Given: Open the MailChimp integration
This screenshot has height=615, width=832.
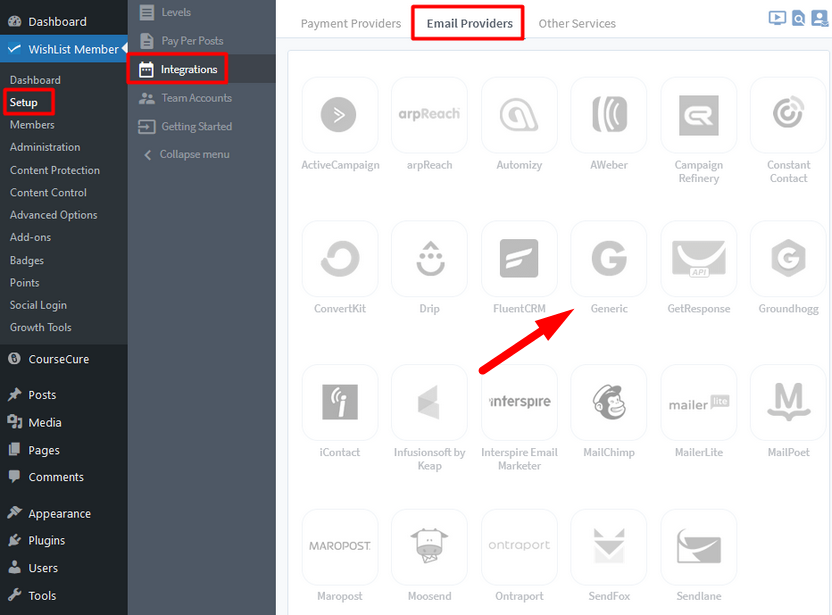Looking at the screenshot, I should coord(609,402).
